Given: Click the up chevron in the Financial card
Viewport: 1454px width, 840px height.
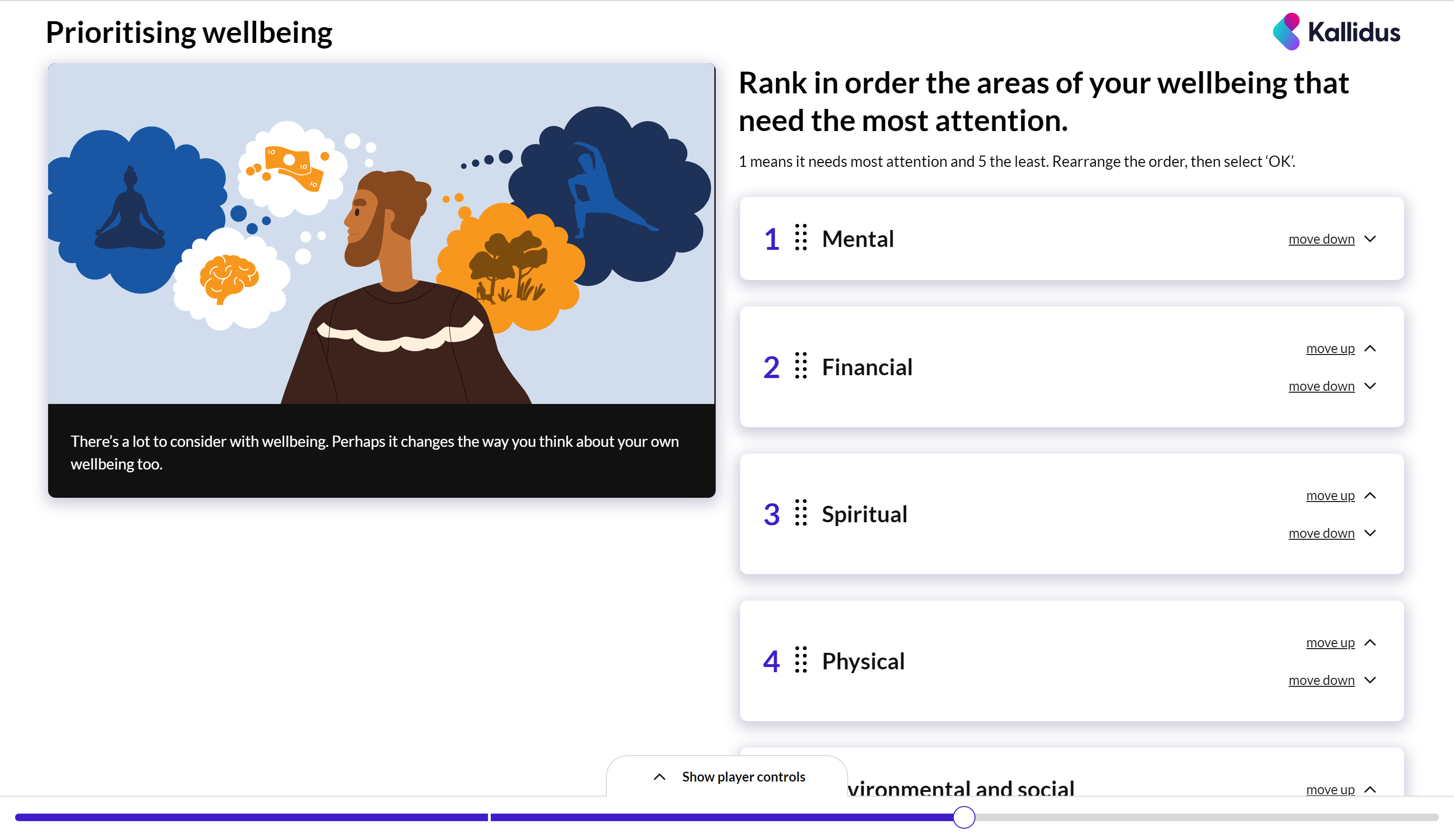Looking at the screenshot, I should (1371, 348).
